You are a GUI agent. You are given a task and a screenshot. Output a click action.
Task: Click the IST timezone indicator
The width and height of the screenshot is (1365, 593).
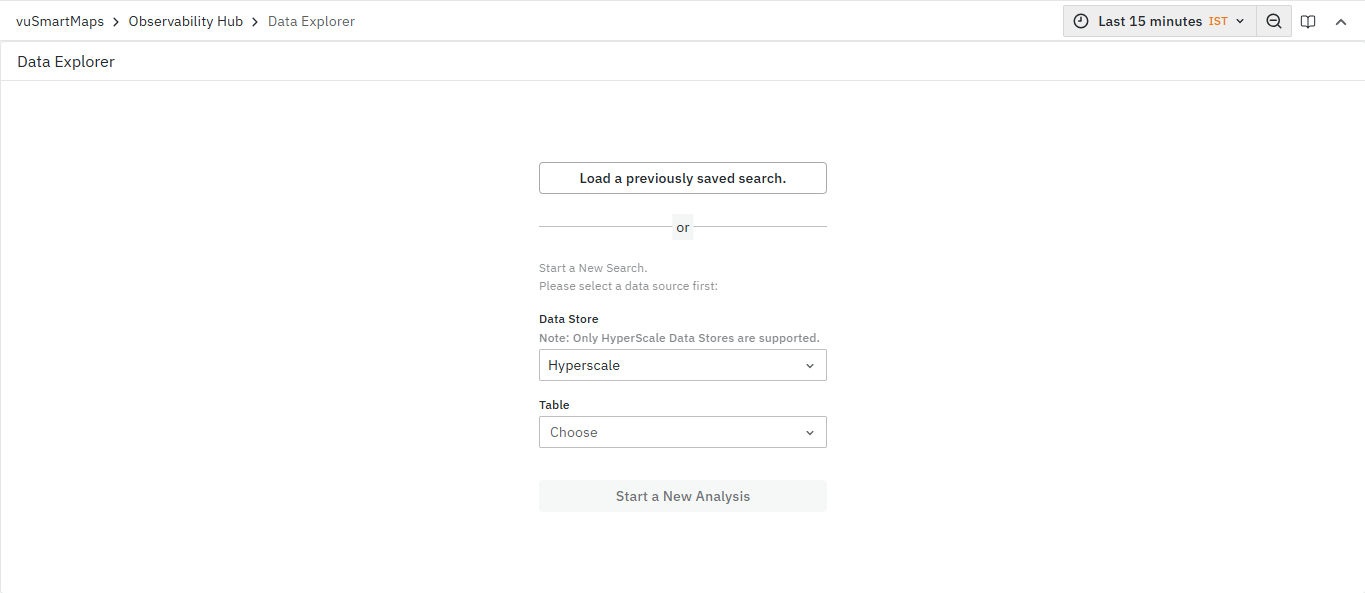1218,21
